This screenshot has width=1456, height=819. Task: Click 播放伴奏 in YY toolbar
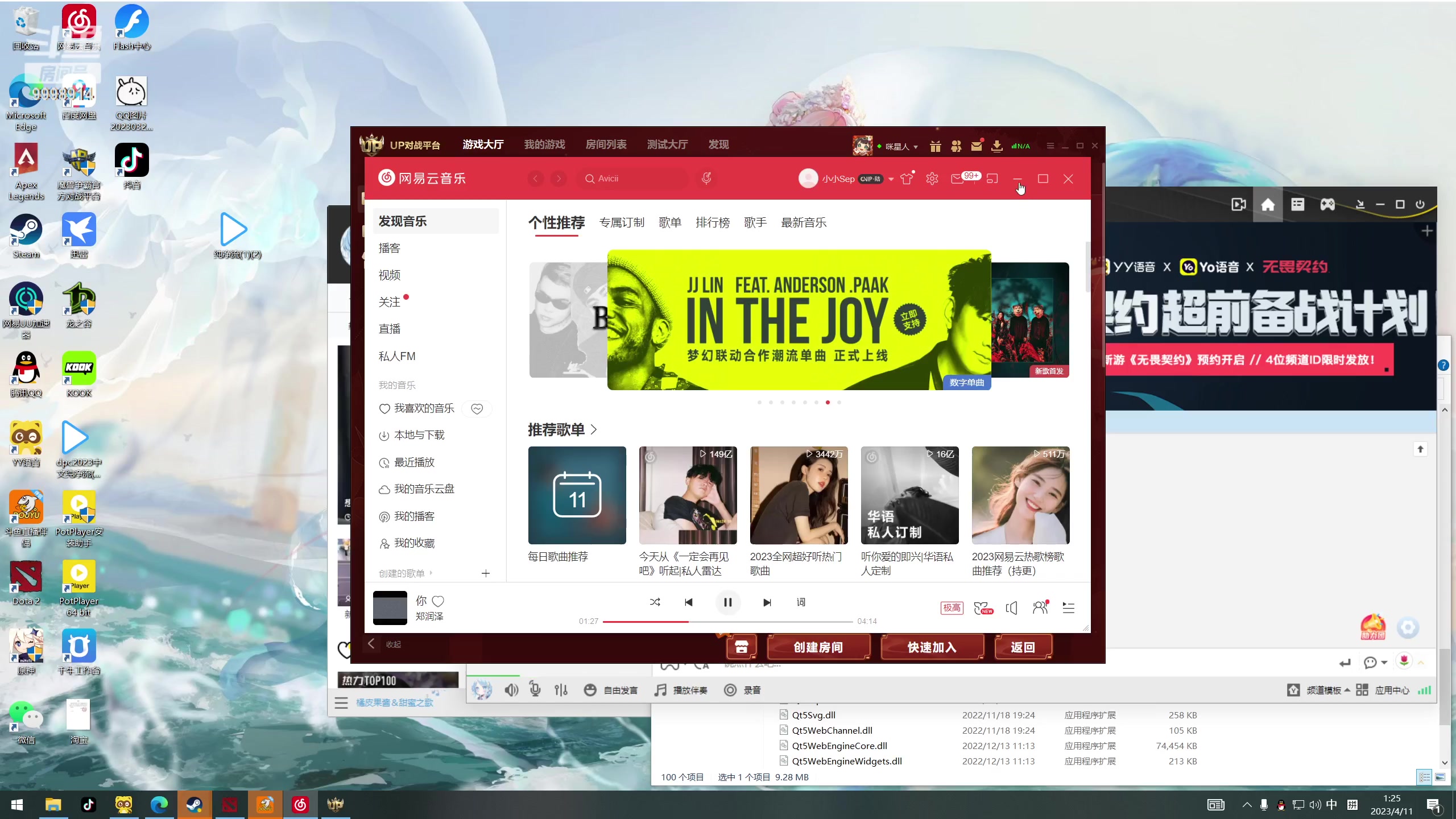[681, 690]
